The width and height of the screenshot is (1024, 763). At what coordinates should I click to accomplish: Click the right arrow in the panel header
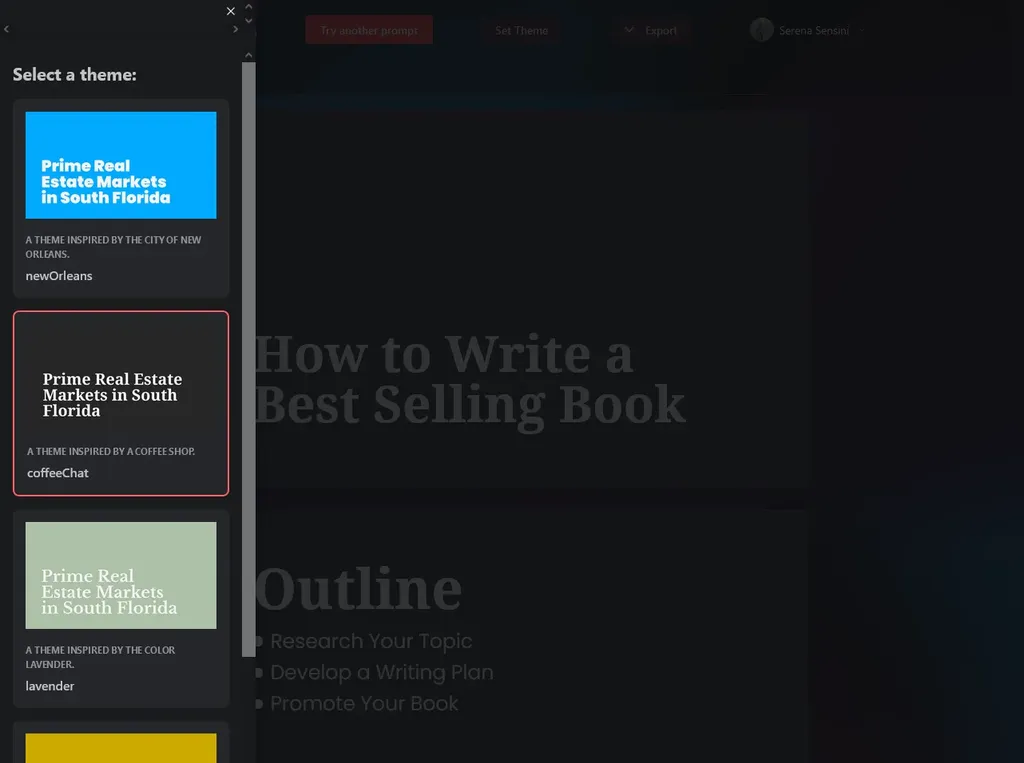point(236,29)
